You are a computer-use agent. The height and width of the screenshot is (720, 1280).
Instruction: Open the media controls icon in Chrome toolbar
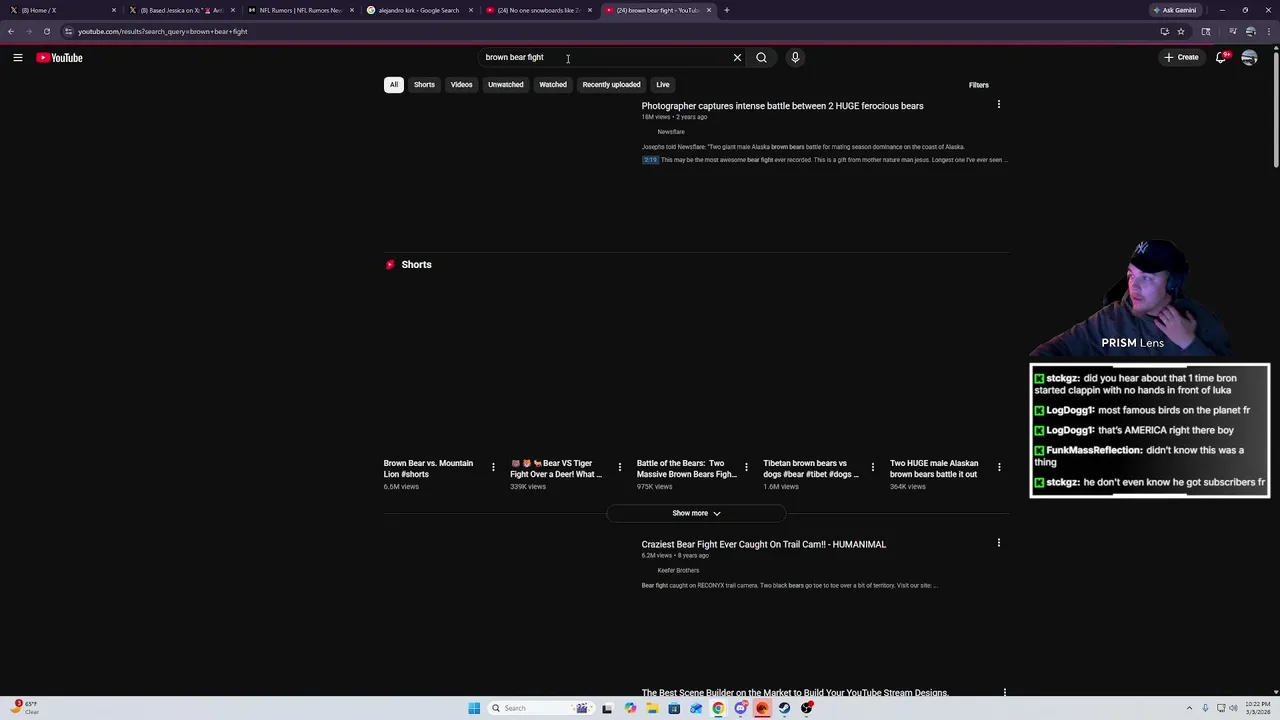pos(1232,31)
